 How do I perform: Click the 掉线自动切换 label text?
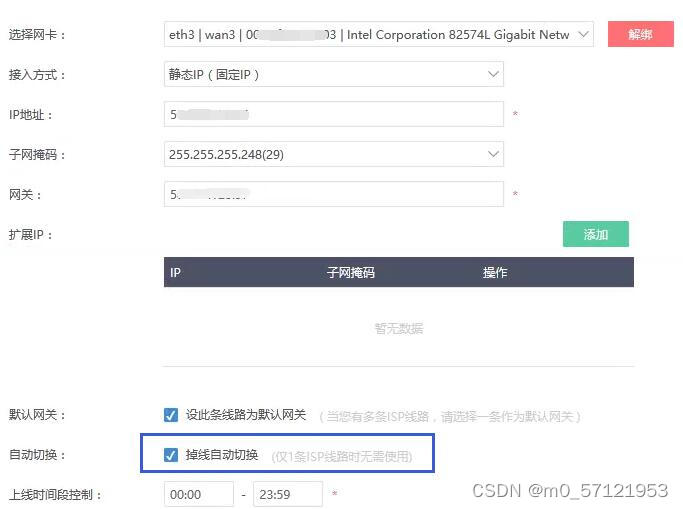tap(222, 455)
